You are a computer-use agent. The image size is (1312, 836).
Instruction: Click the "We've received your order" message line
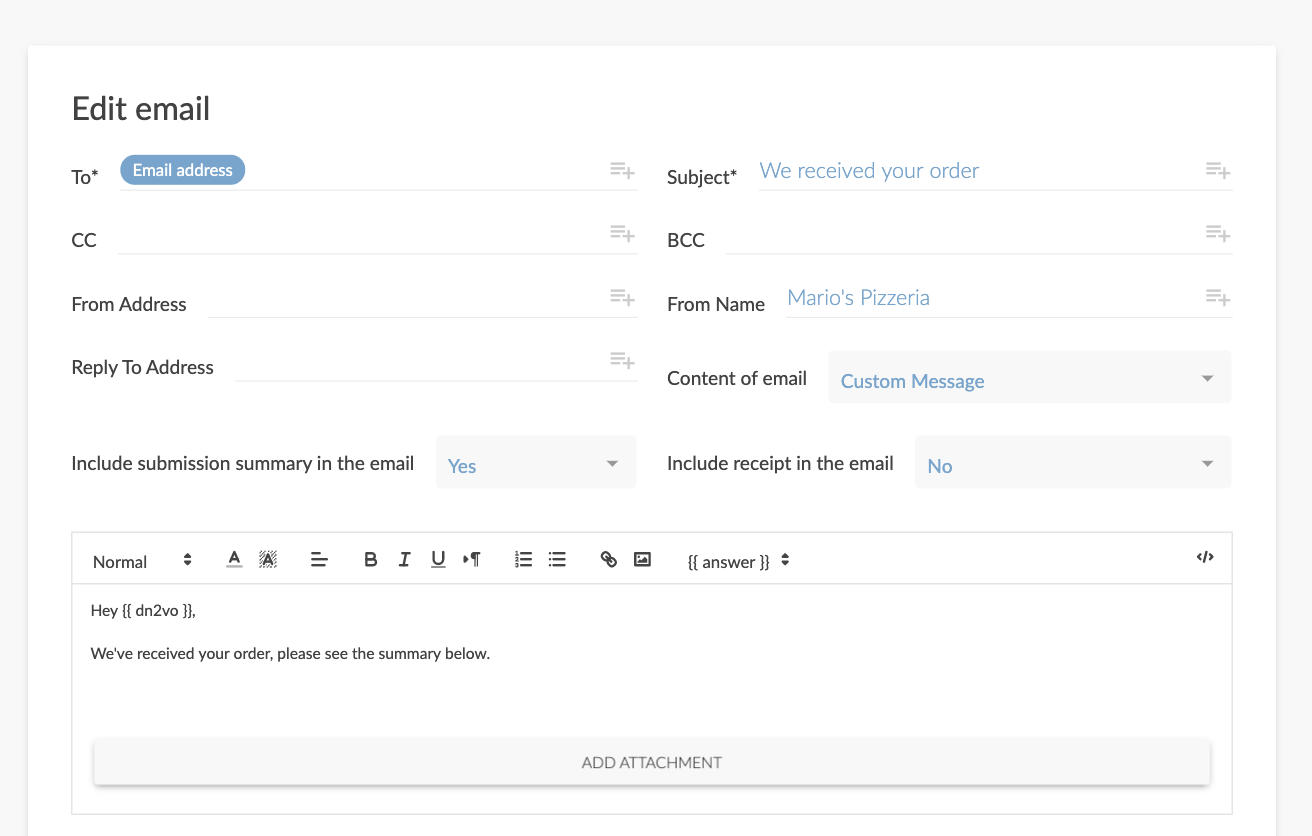[290, 654]
